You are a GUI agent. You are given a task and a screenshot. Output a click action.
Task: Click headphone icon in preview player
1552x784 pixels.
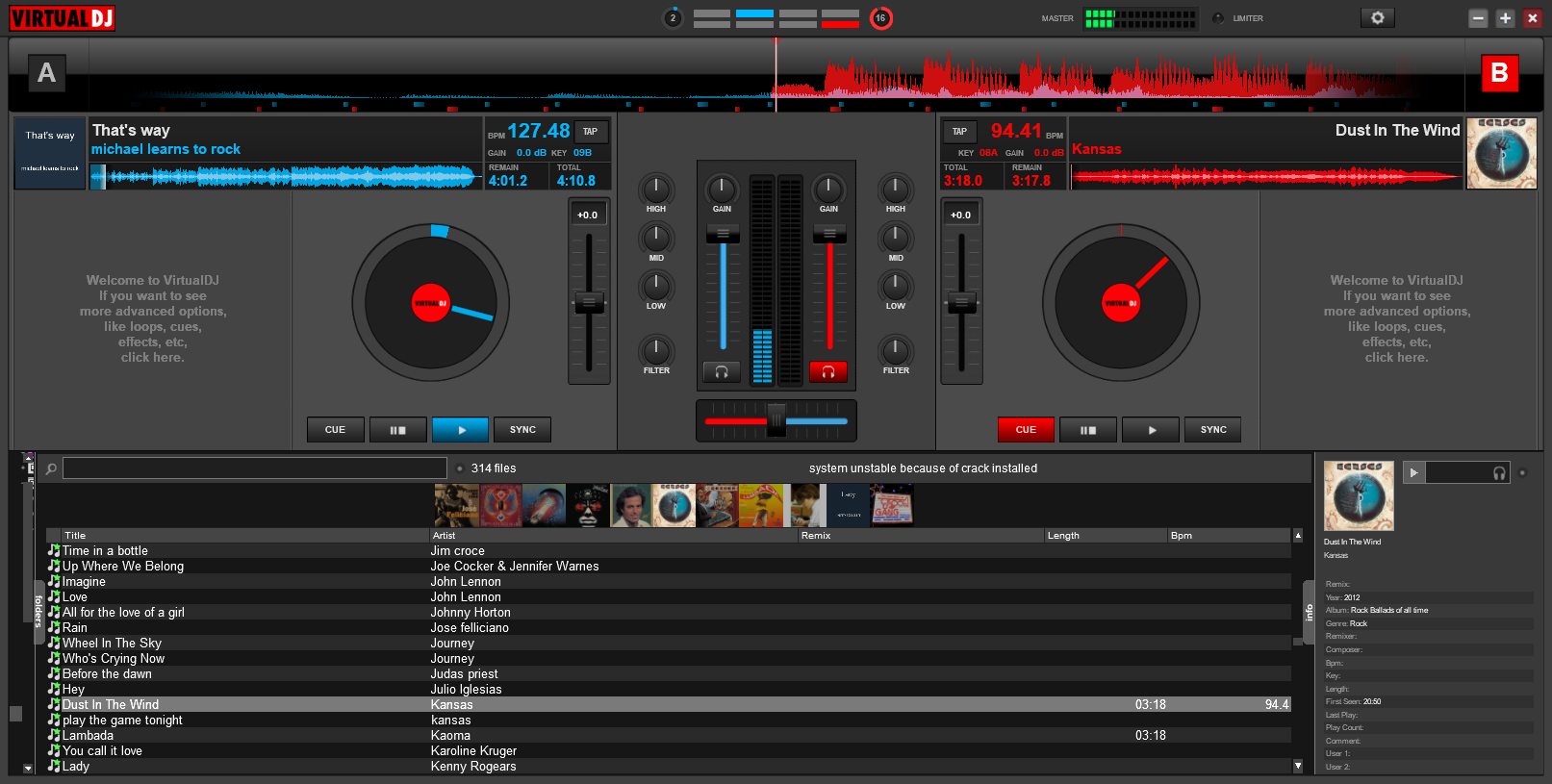[x=1499, y=472]
